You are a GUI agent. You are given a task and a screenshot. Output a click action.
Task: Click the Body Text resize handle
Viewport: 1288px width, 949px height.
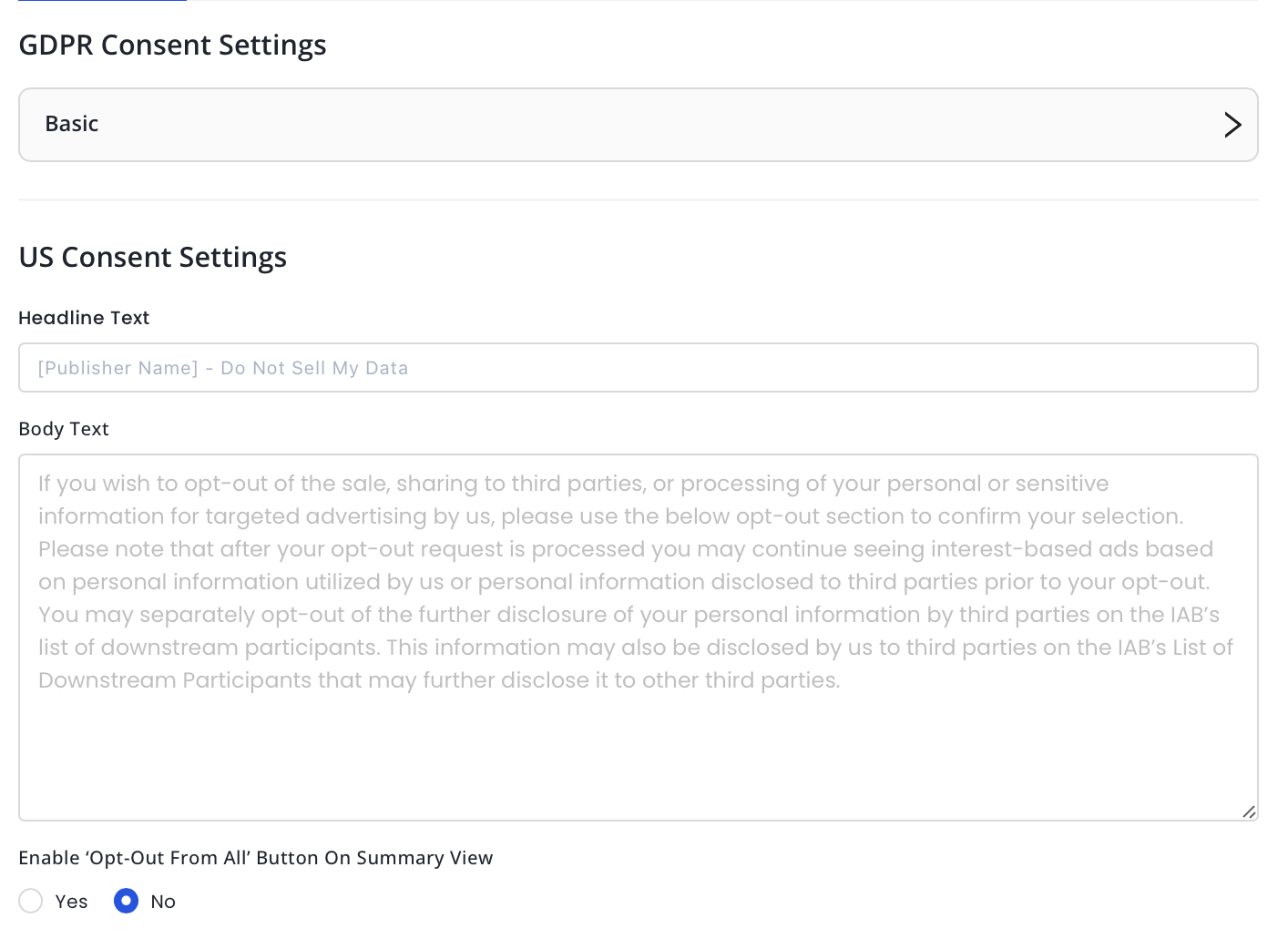pos(1249,811)
